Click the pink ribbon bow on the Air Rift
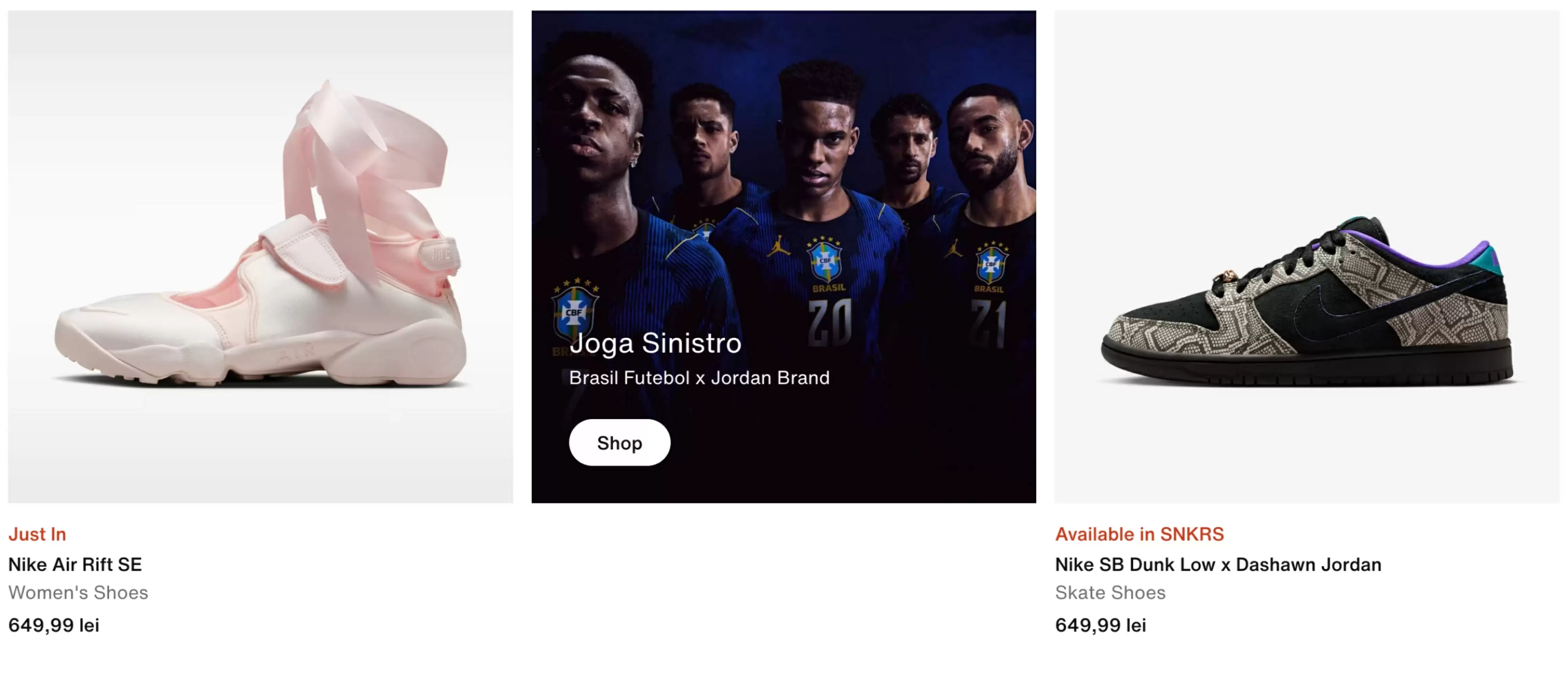This screenshot has height=676, width=1568. tap(359, 158)
